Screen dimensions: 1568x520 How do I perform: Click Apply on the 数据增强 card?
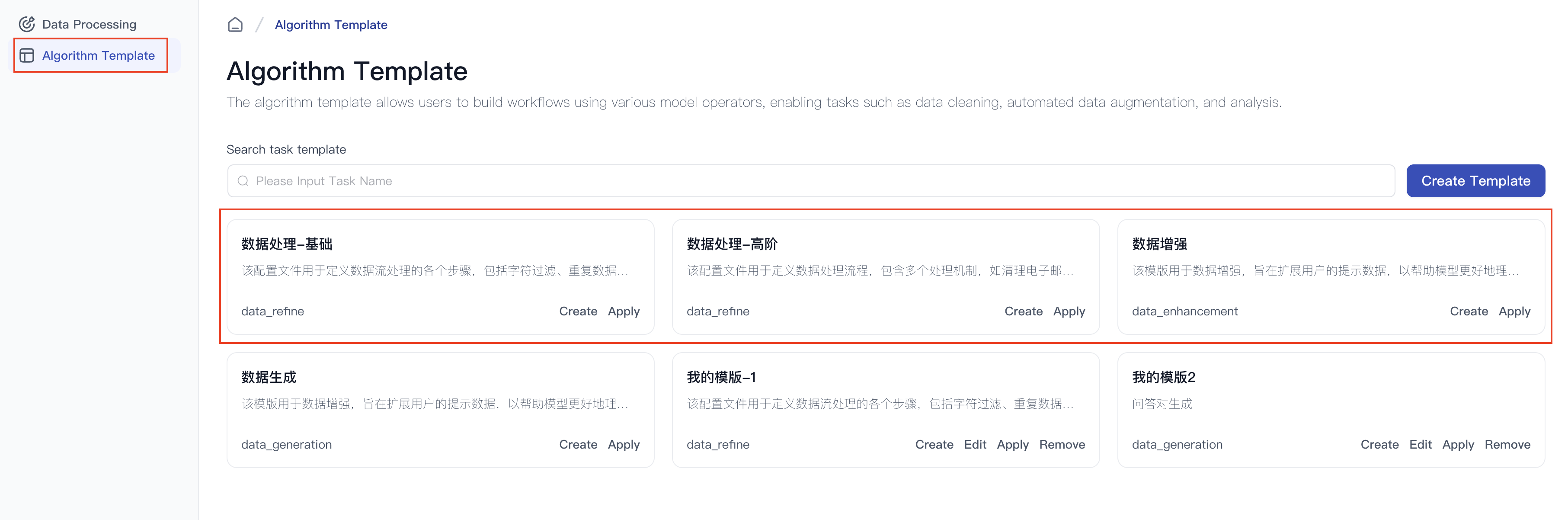[1514, 311]
